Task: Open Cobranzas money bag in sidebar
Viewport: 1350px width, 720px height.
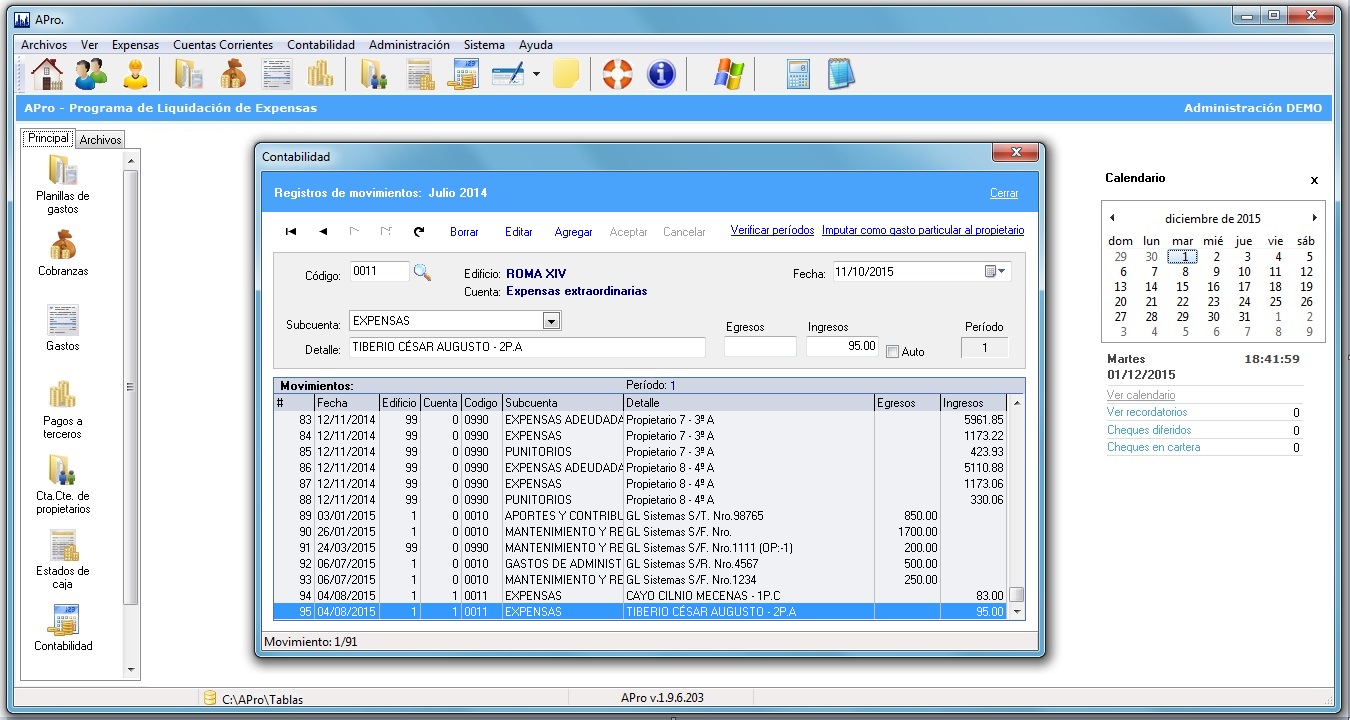Action: tap(63, 245)
